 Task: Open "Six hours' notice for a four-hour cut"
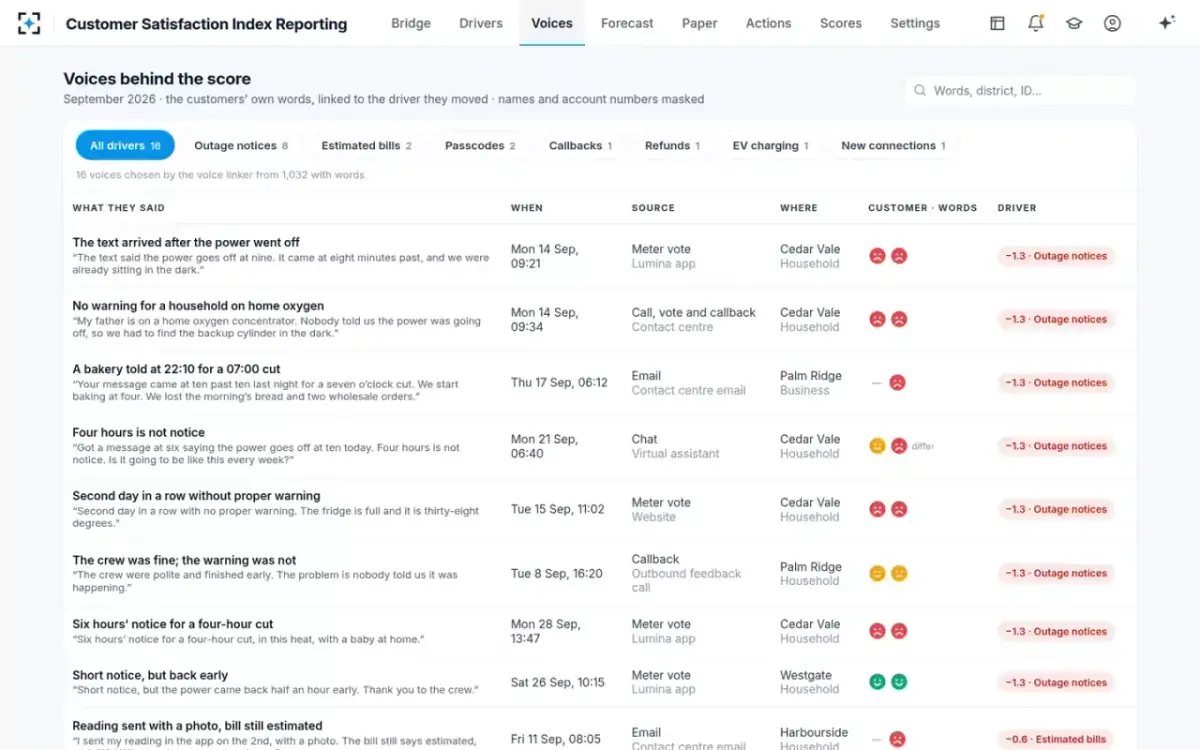[x=173, y=624]
